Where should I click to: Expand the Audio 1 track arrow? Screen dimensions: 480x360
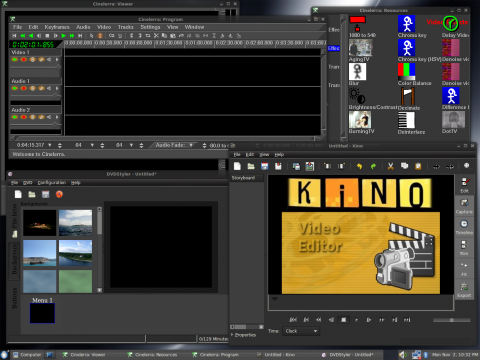[57, 88]
